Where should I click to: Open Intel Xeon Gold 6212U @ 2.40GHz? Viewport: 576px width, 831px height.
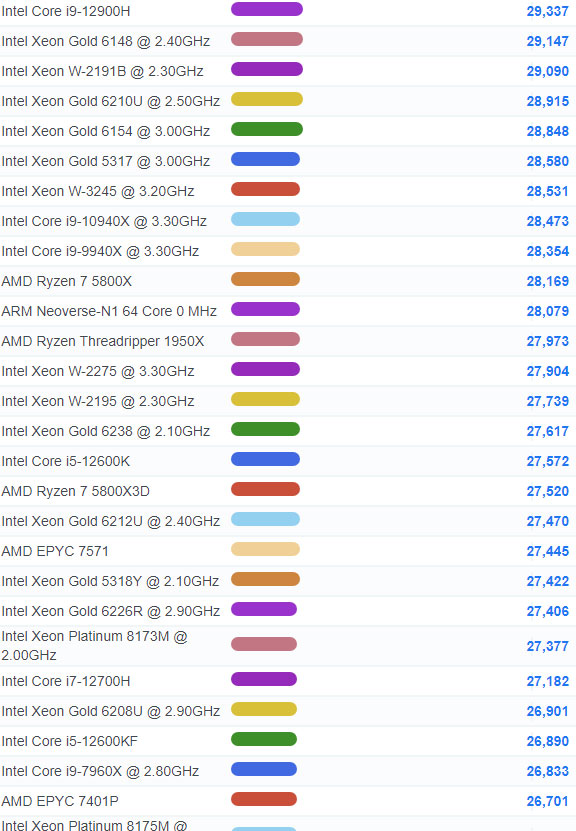point(110,521)
